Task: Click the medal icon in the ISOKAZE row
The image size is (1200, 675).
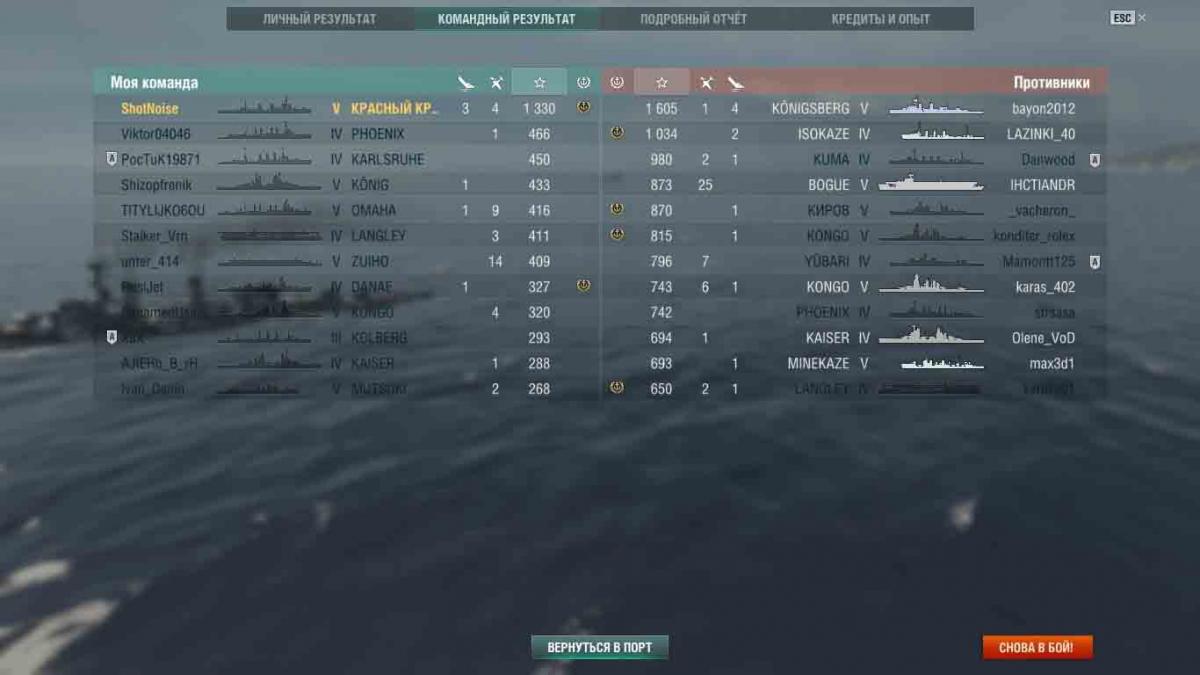Action: [617, 133]
